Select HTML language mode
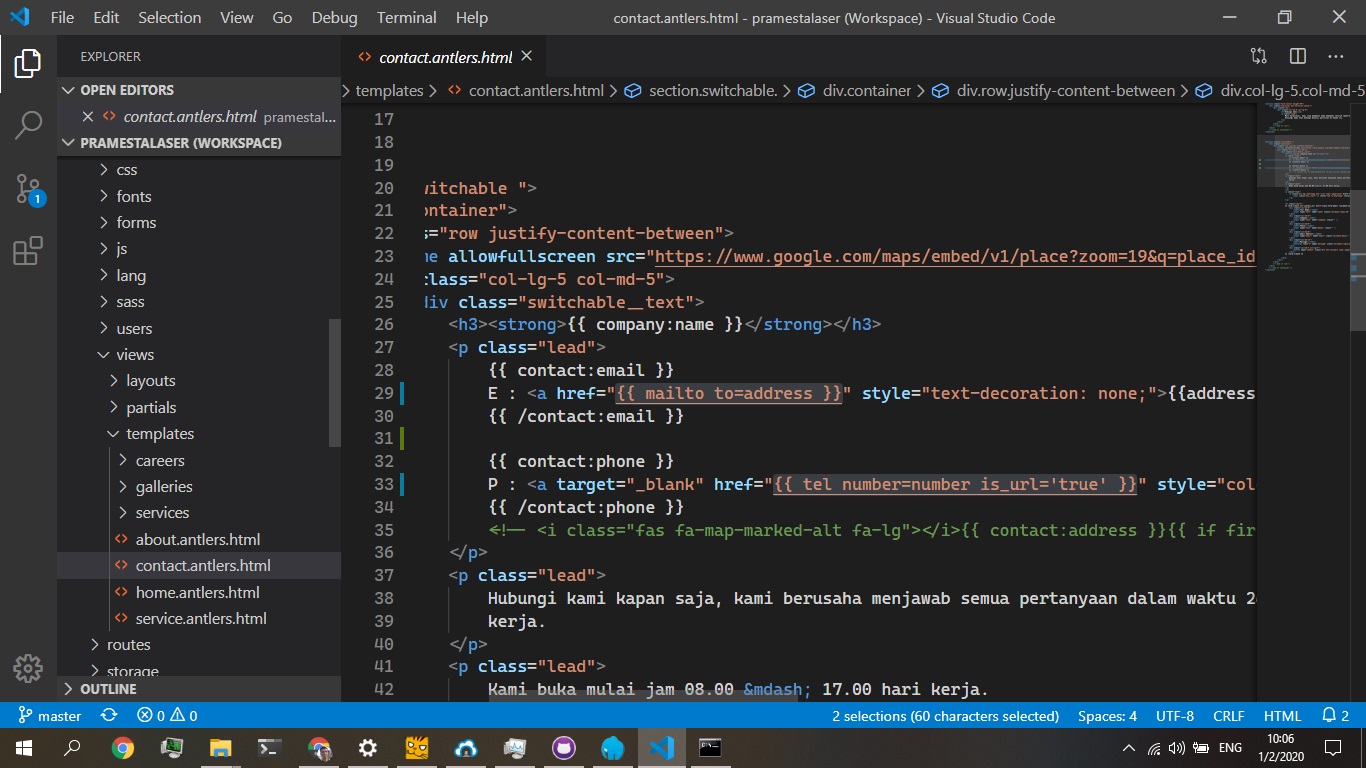 click(1283, 716)
